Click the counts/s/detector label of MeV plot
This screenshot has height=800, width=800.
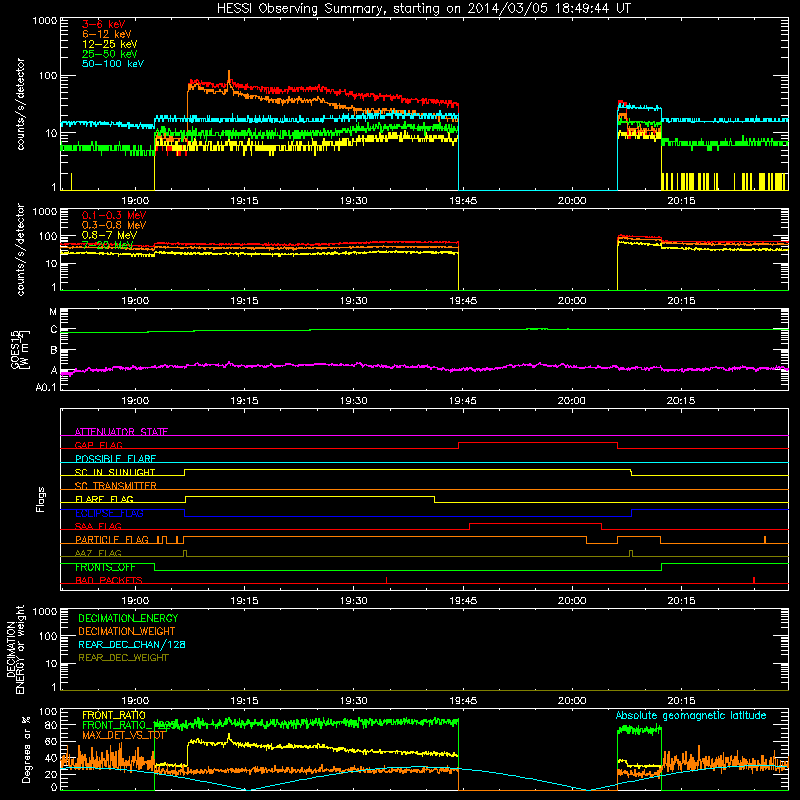[20, 249]
